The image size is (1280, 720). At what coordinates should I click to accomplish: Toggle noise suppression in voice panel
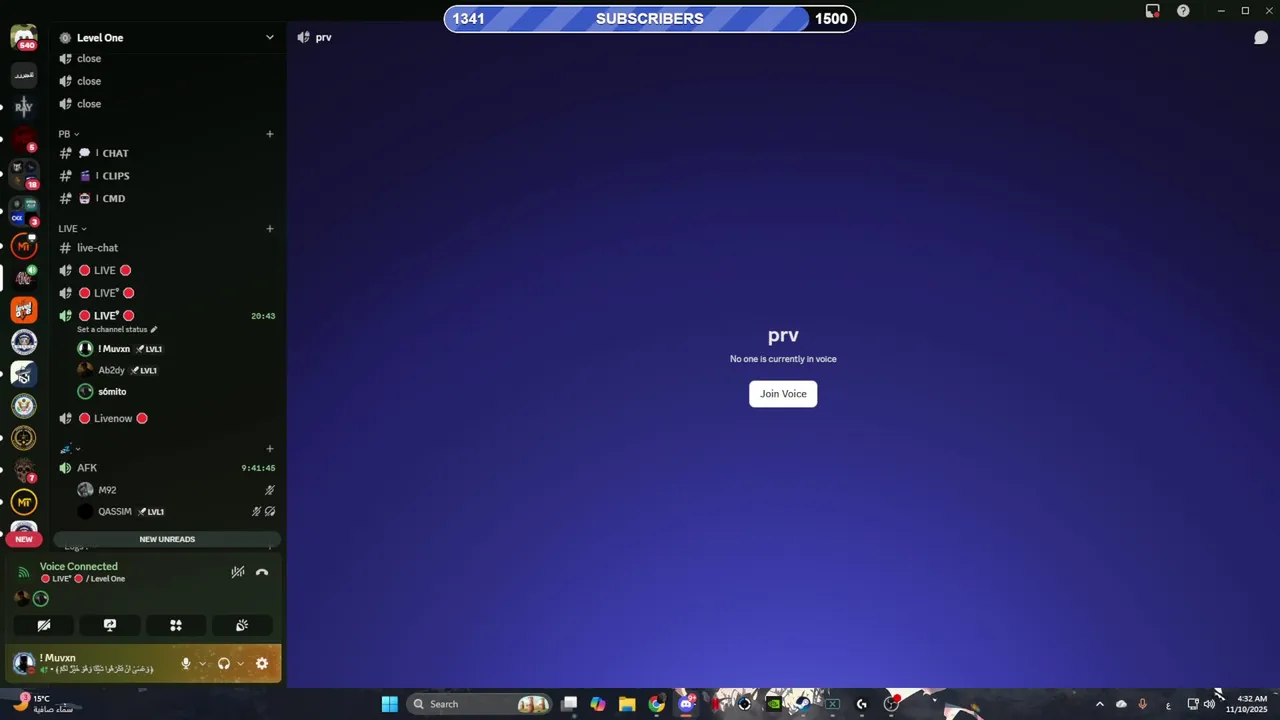pos(238,572)
